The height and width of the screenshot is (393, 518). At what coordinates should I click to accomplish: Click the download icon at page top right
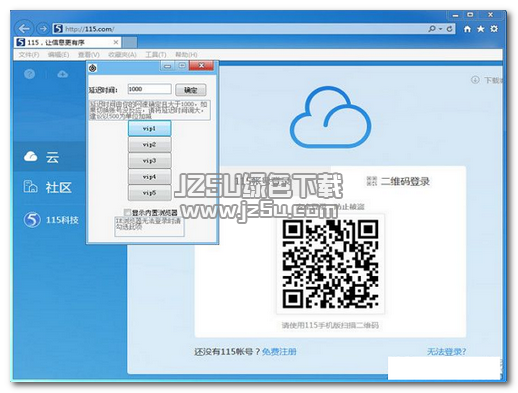point(475,80)
